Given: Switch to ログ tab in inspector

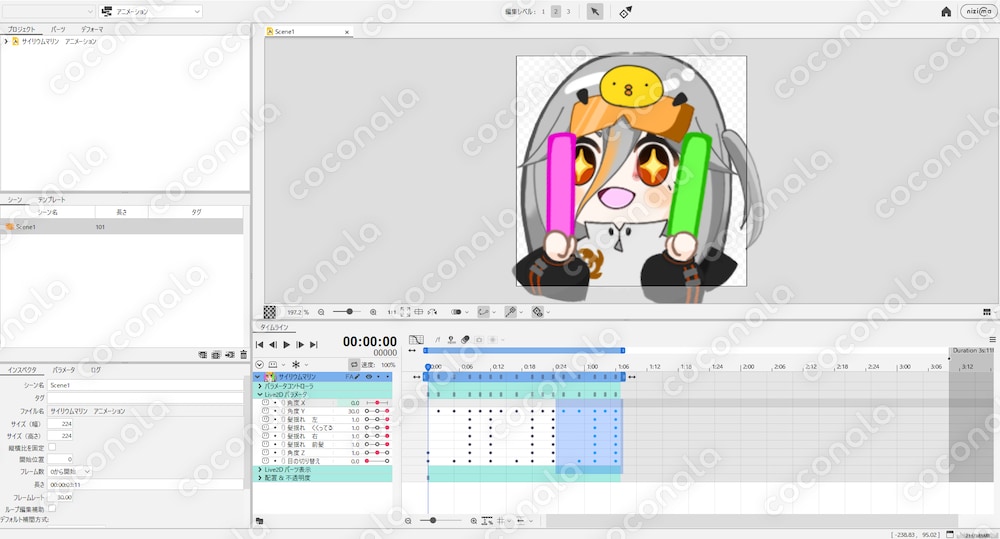Looking at the screenshot, I should 95,370.
